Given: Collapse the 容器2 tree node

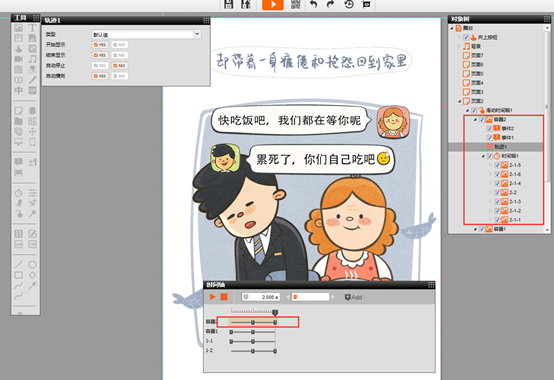Looking at the screenshot, I should click(x=475, y=120).
